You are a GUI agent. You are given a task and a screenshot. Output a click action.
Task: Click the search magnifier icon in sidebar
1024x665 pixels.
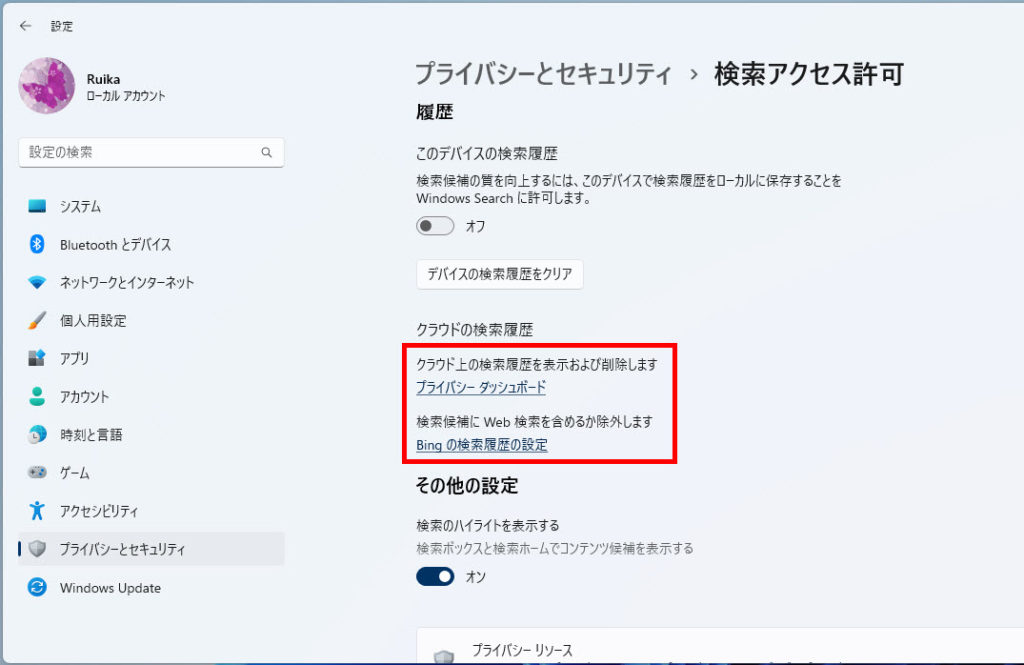point(266,153)
